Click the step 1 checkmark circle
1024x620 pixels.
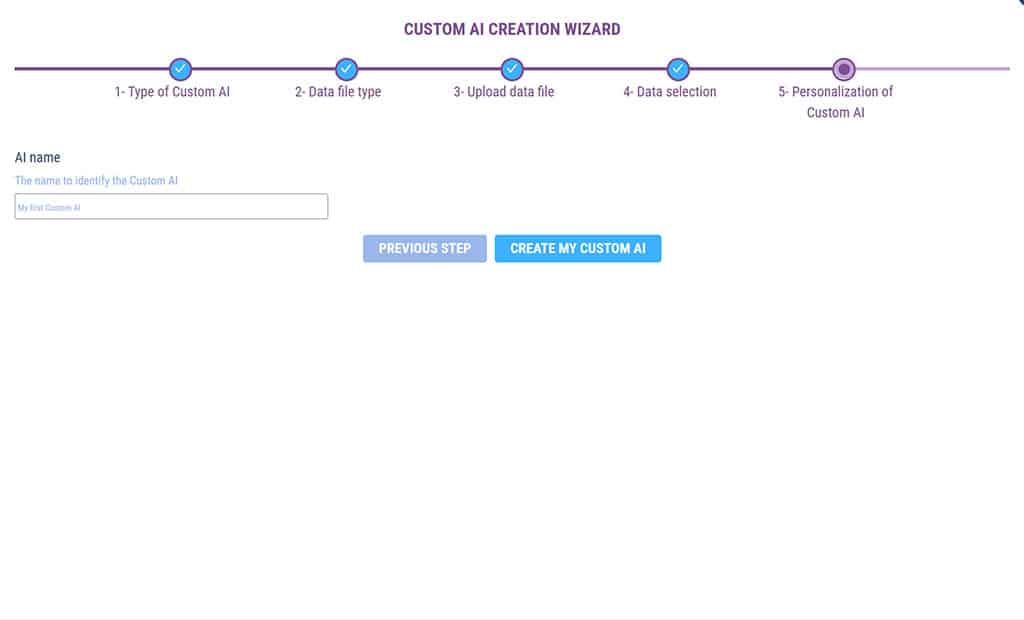click(x=180, y=69)
